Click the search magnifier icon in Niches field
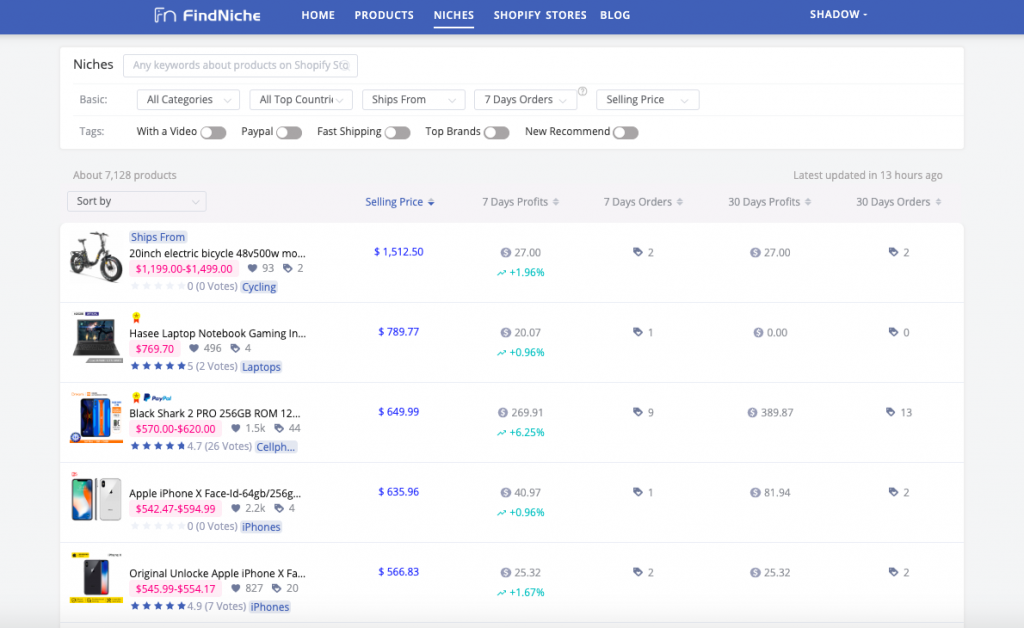 pyautogui.click(x=345, y=65)
